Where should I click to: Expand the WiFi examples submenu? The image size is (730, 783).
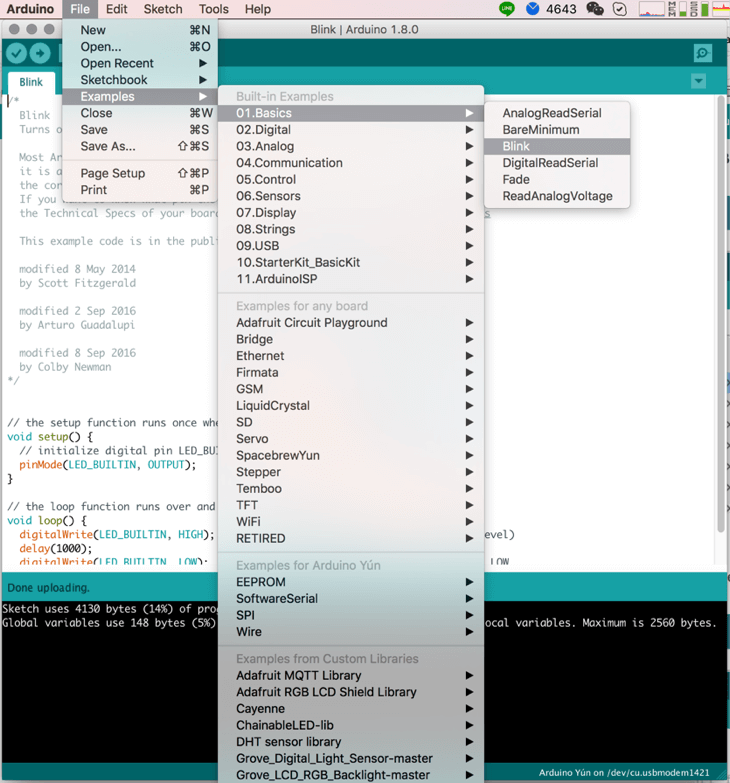351,521
